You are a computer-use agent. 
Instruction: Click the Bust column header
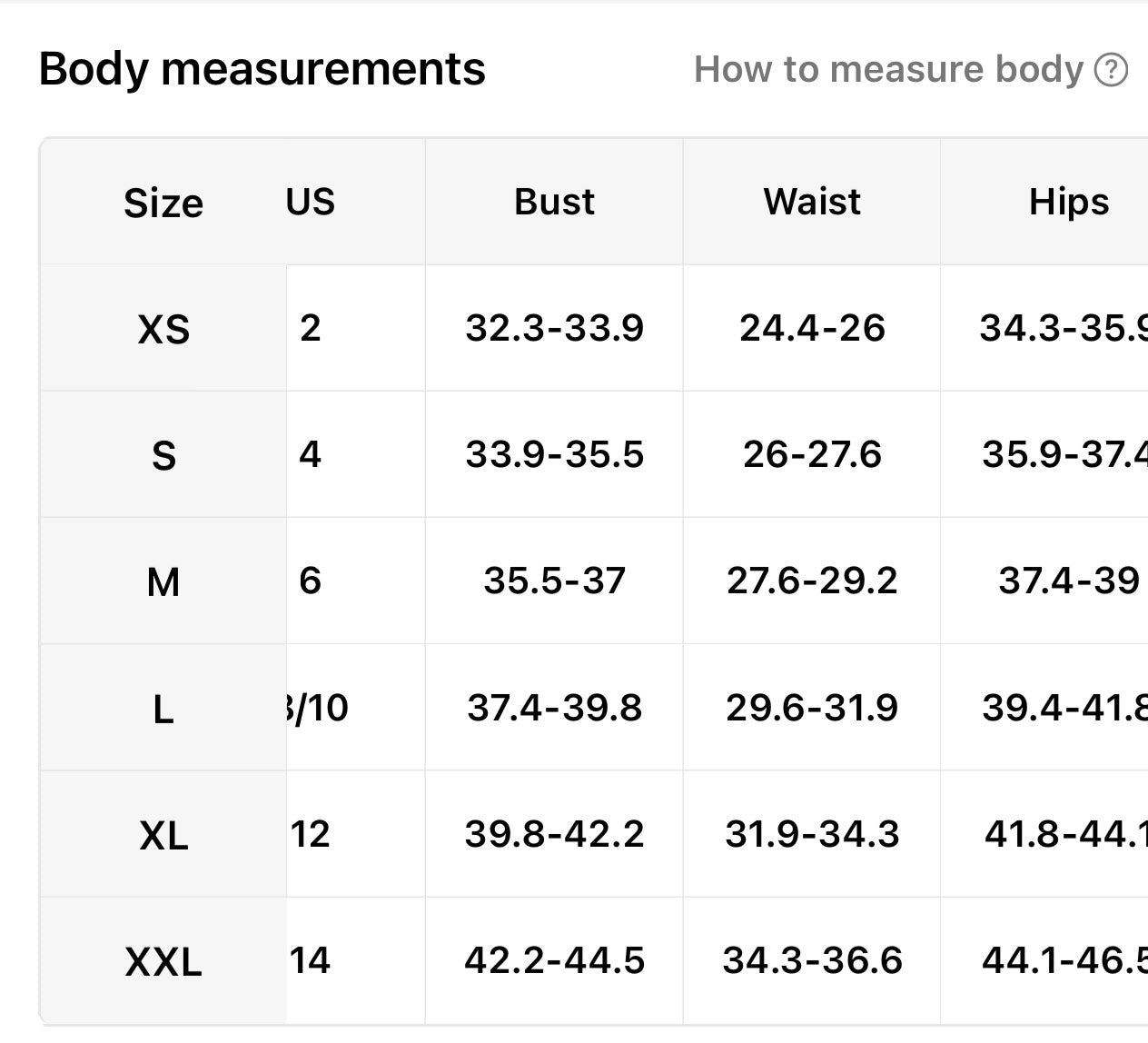tap(554, 202)
